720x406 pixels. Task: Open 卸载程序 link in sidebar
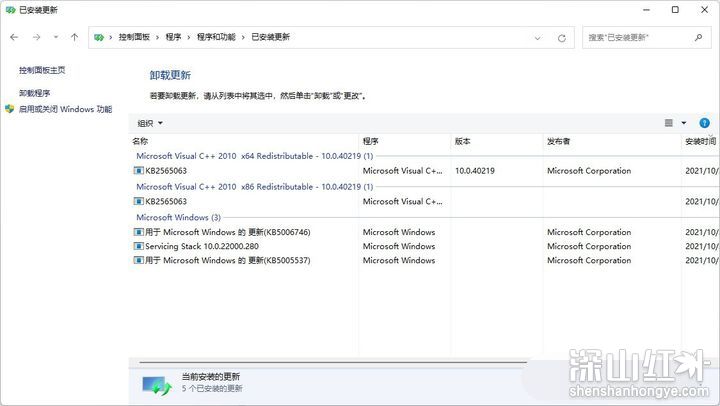(x=34, y=93)
